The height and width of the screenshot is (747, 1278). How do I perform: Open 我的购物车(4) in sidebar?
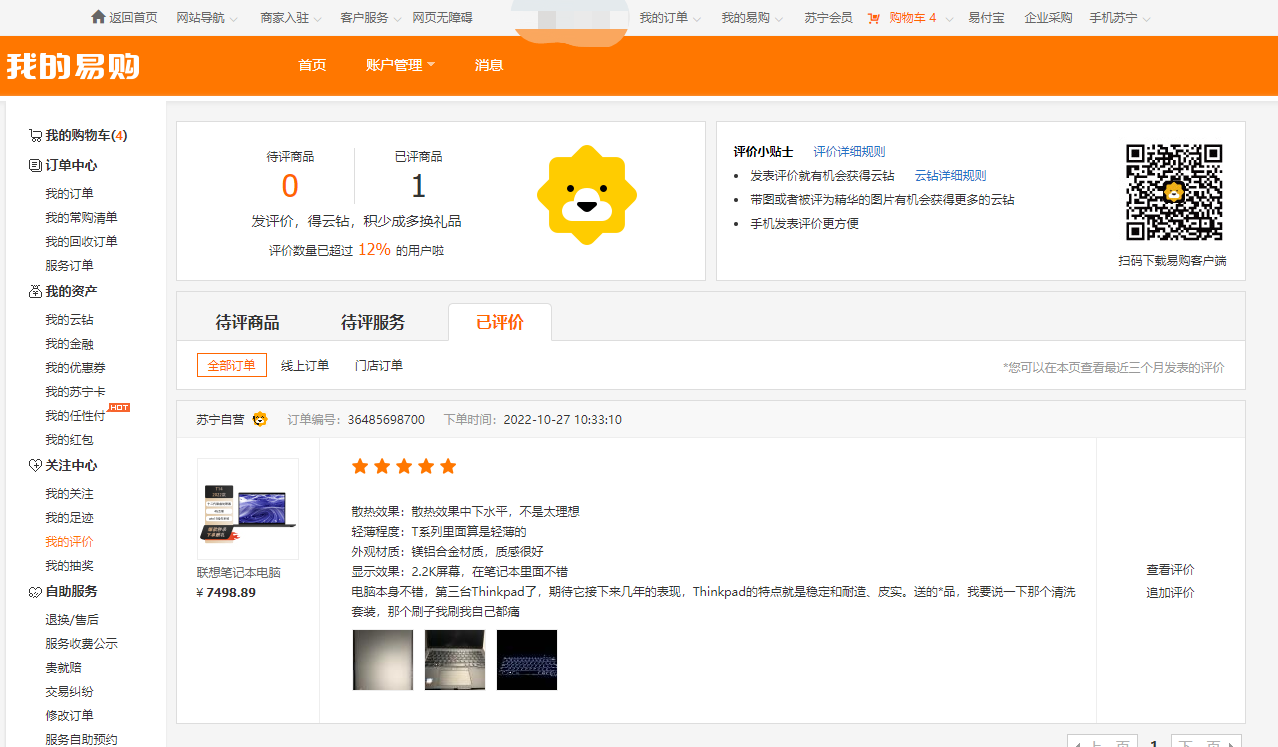point(86,136)
